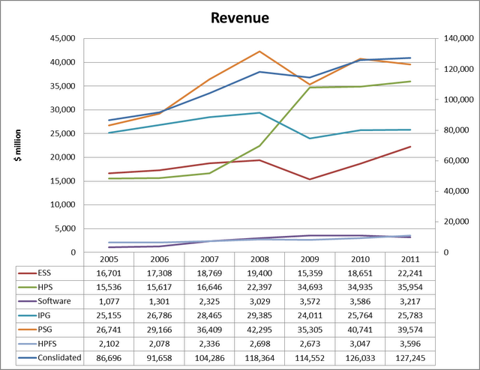Click the HPS line point at 2009
Image resolution: width=480 pixels, height=370 pixels.
pos(310,87)
